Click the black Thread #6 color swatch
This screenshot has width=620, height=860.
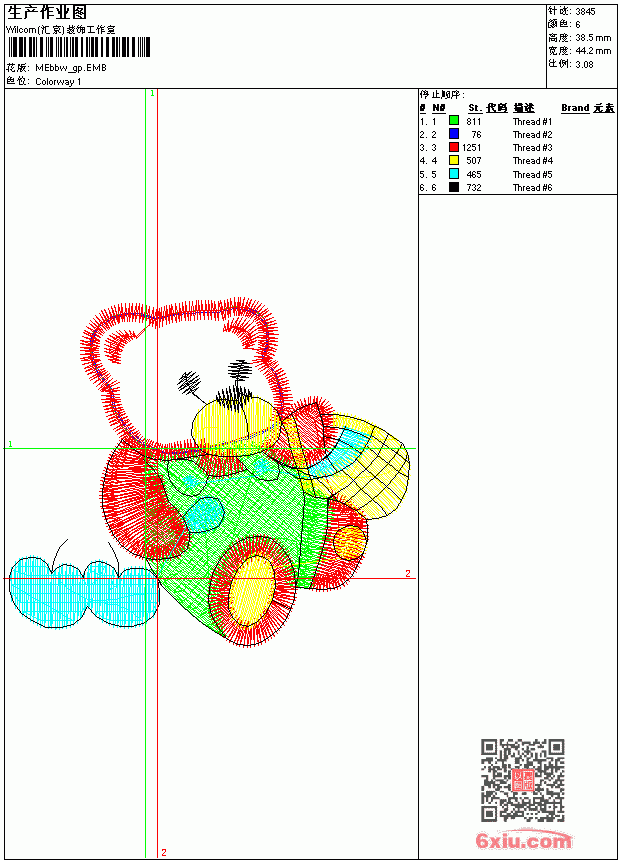tap(454, 187)
